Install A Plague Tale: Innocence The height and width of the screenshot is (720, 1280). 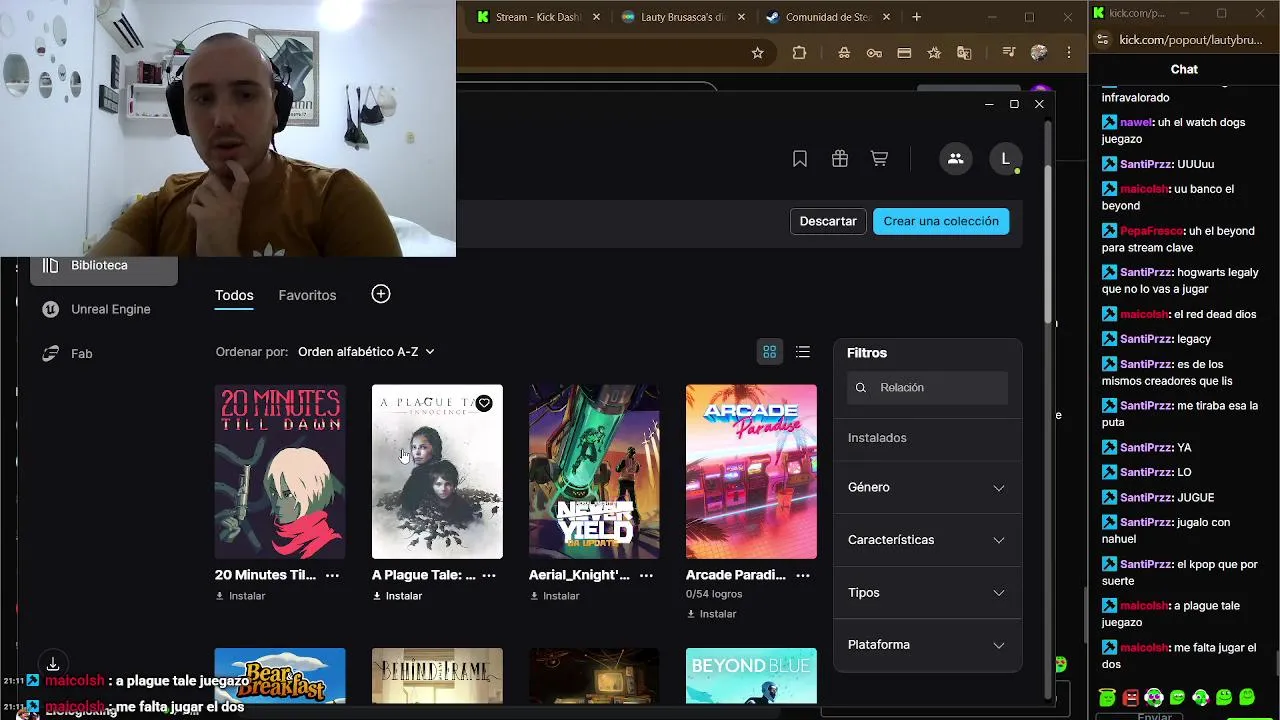397,596
